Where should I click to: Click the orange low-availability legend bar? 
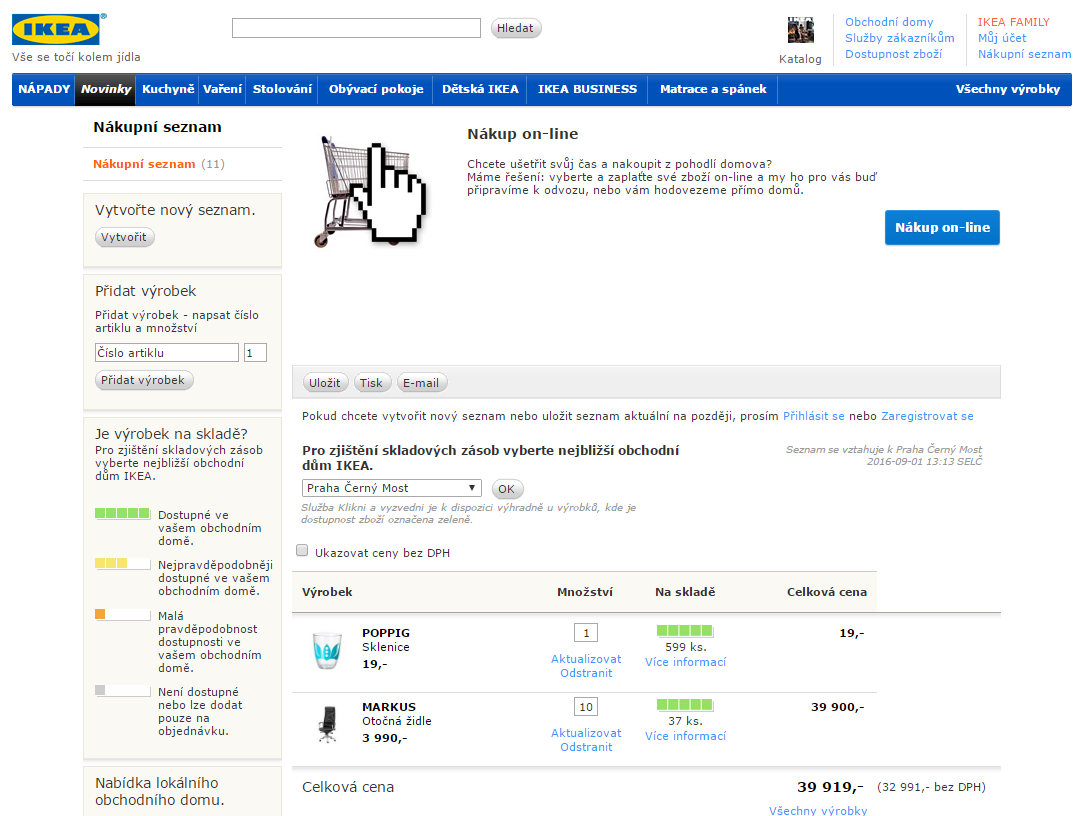pyautogui.click(x=122, y=614)
